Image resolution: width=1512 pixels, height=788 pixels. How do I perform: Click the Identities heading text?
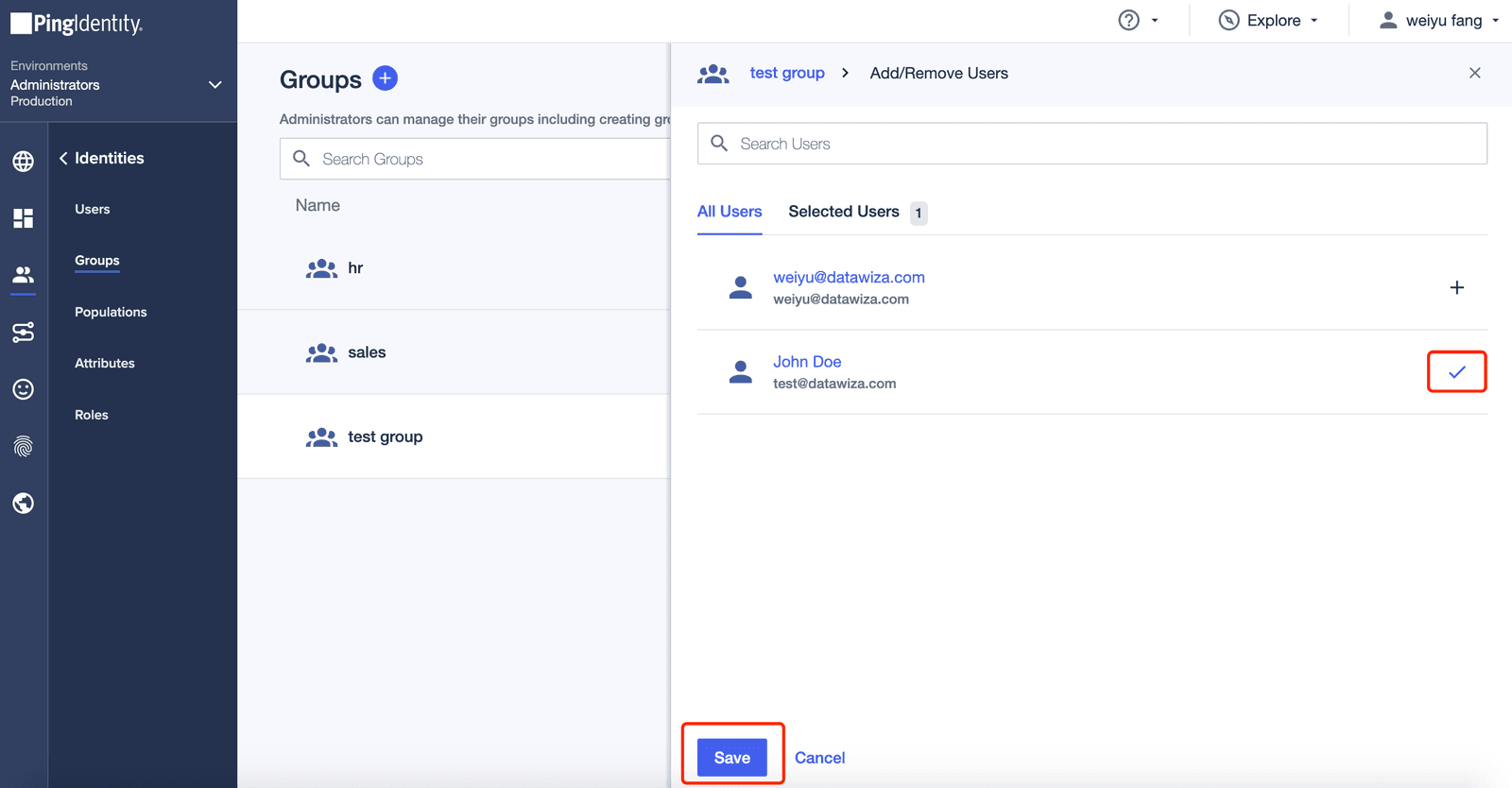pyautogui.click(x=110, y=158)
